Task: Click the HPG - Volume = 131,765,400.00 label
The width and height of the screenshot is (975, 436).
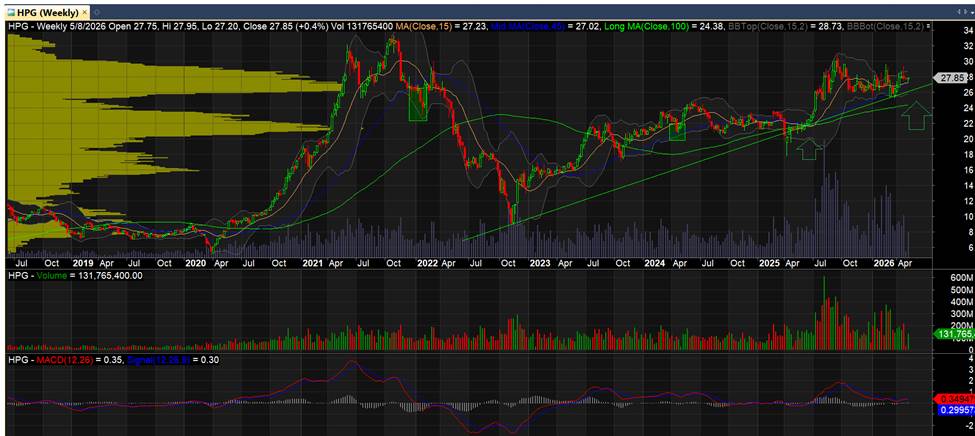Action: (x=75, y=275)
